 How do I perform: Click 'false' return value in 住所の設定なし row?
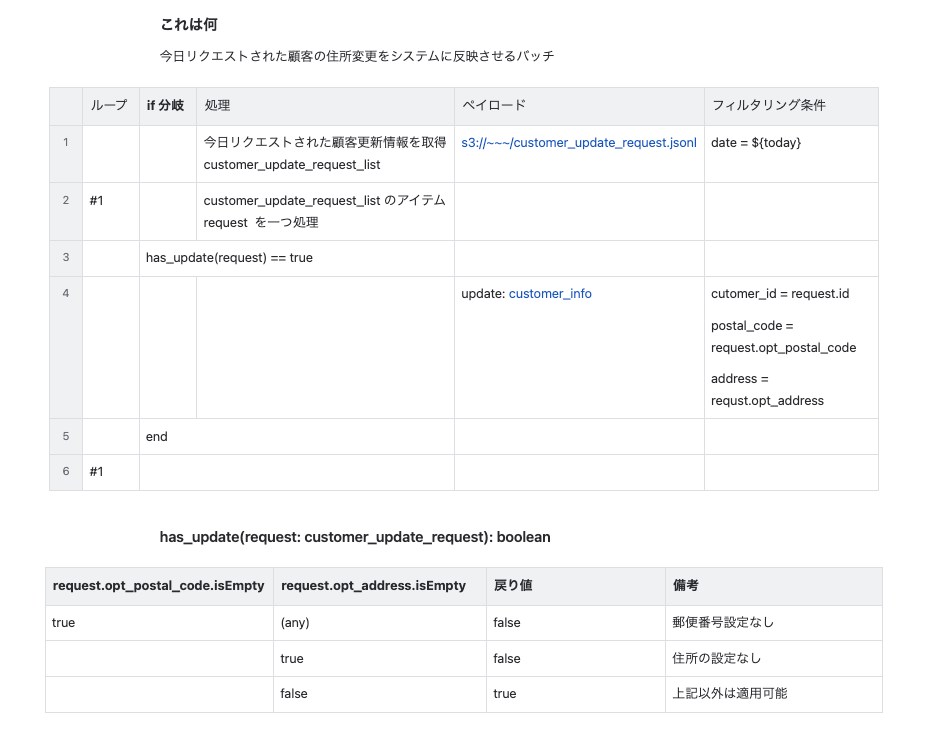click(576, 658)
